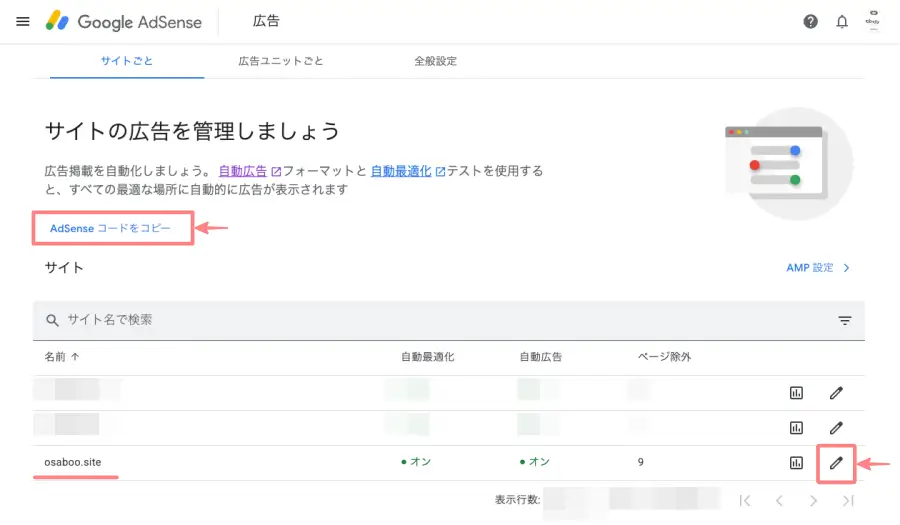Click the 自動広告 column header
This screenshot has height=525, width=900.
(x=541, y=357)
